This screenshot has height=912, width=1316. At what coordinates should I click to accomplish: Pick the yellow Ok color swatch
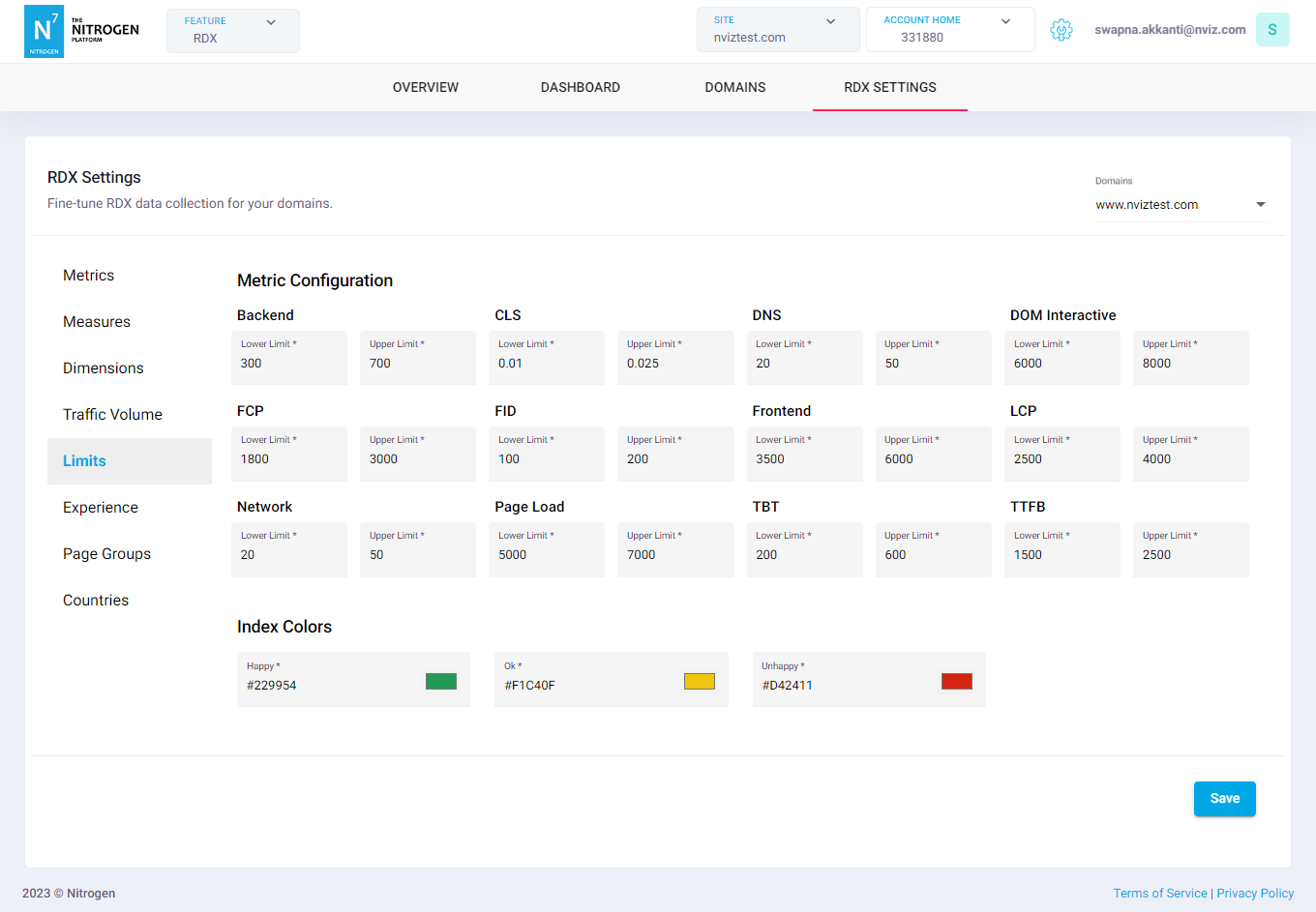click(x=699, y=682)
